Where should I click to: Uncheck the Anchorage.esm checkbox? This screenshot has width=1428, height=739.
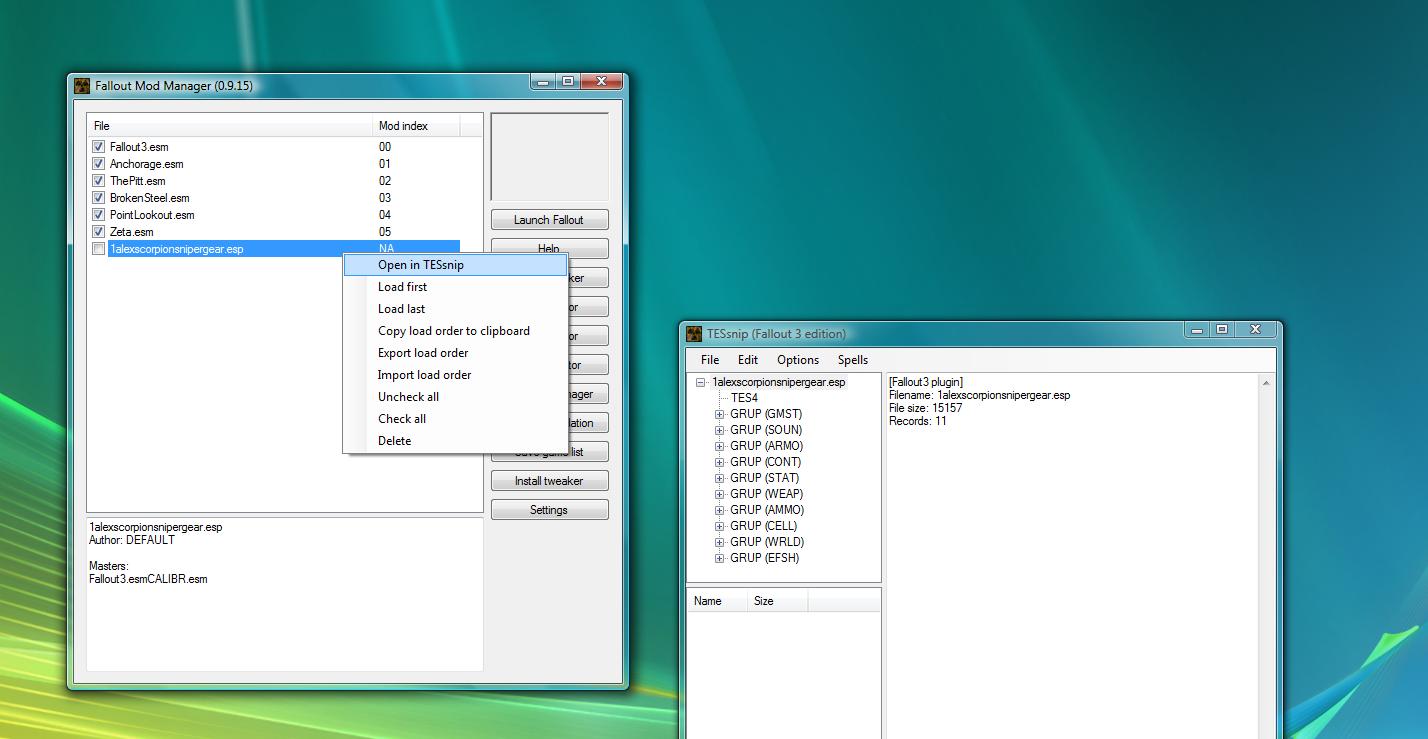click(x=98, y=164)
